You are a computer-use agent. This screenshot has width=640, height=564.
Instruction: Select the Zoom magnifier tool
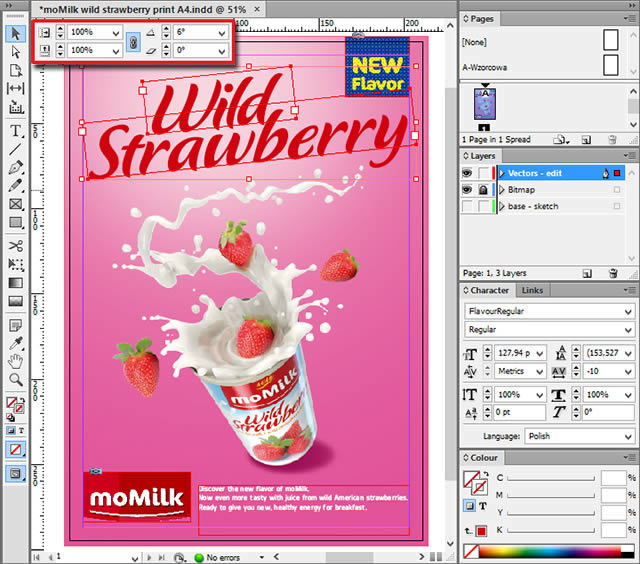click(16, 380)
